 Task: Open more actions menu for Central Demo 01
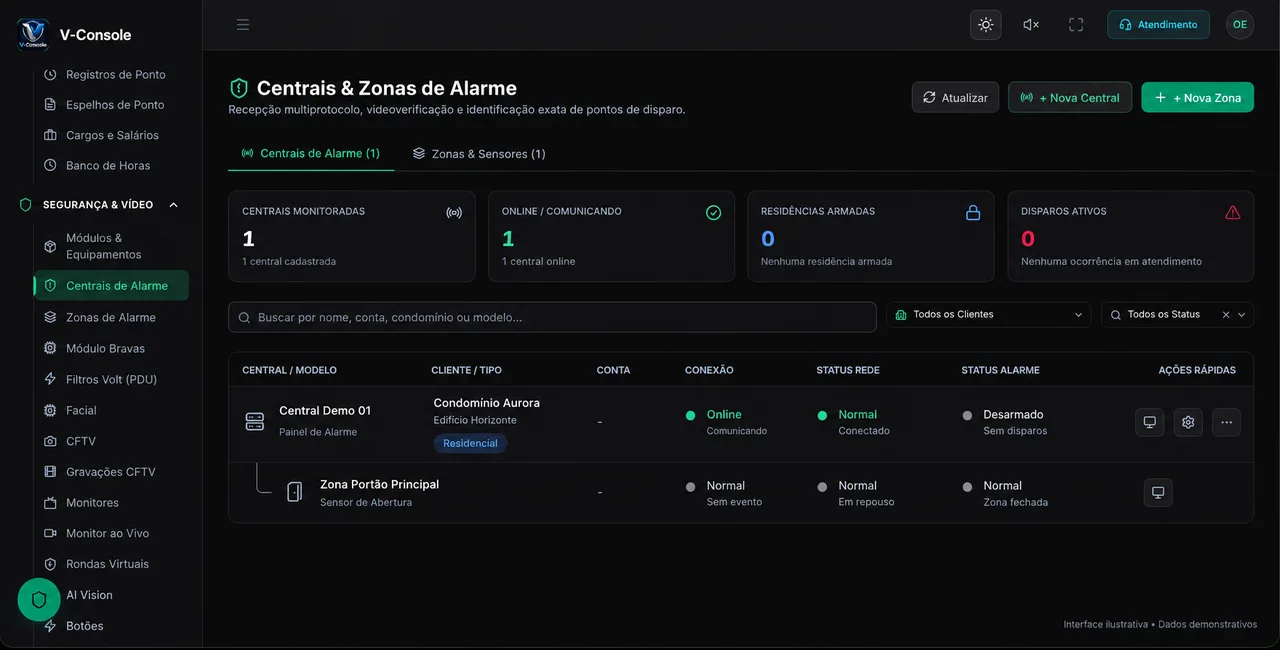[x=1226, y=422]
